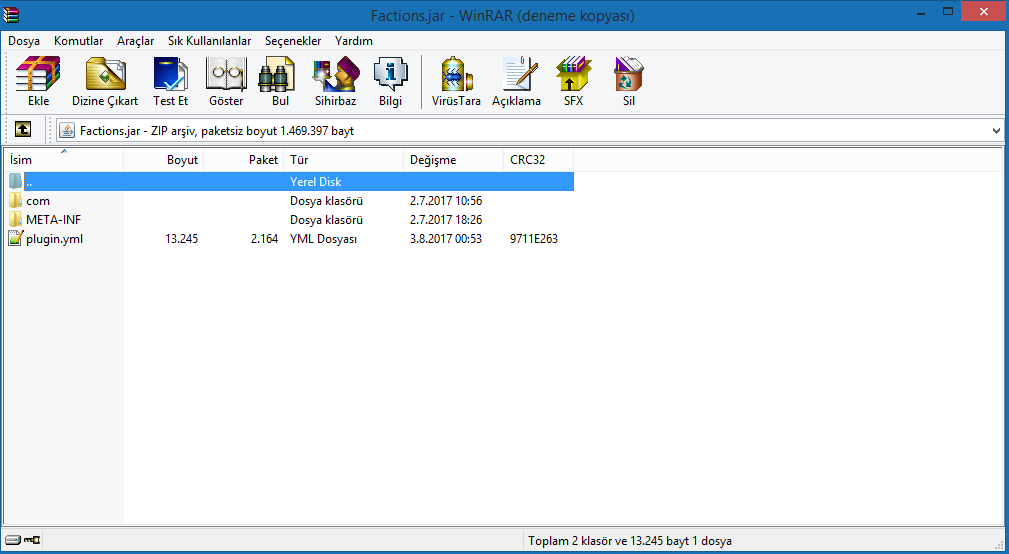The image size is (1009, 554).
Task: Open the Araçlar menu
Action: 136,41
